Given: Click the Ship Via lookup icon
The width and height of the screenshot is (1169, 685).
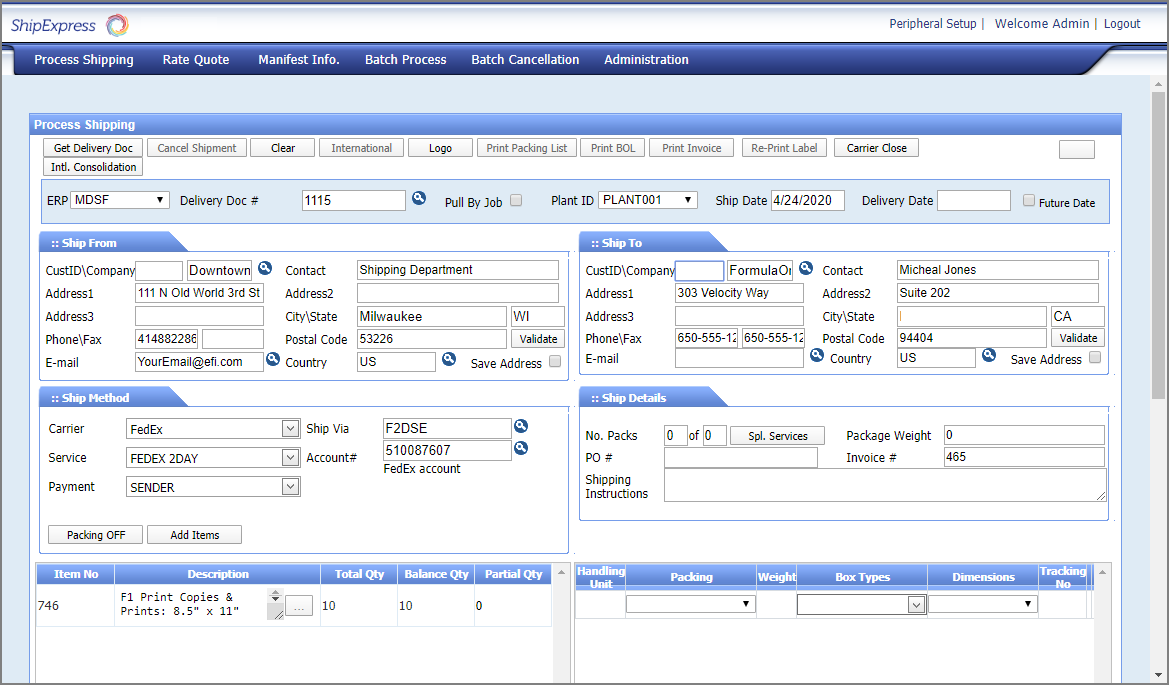Looking at the screenshot, I should point(521,426).
